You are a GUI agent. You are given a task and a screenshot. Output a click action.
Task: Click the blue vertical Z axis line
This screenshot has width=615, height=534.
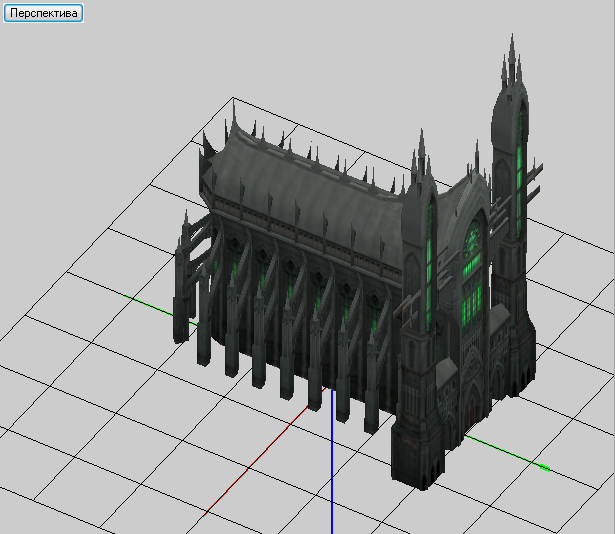click(x=332, y=470)
